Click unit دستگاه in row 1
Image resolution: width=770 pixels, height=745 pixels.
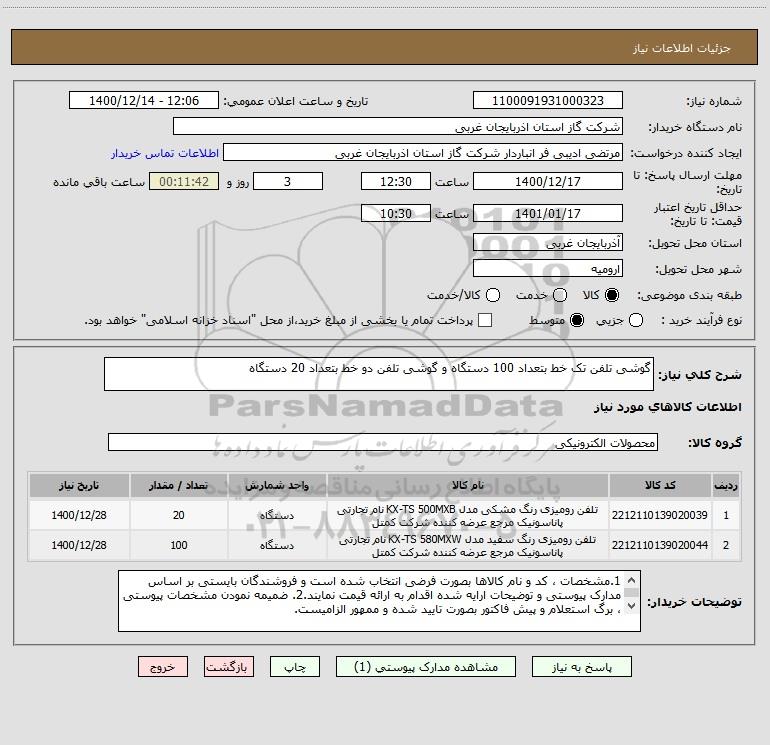[277, 515]
